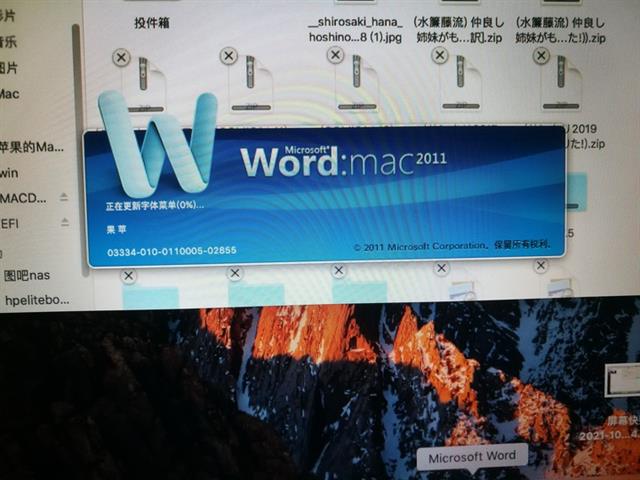This screenshot has height=480, width=640.
Task: Select the zip archive icon beneath 投件箱
Action: click(x=146, y=84)
